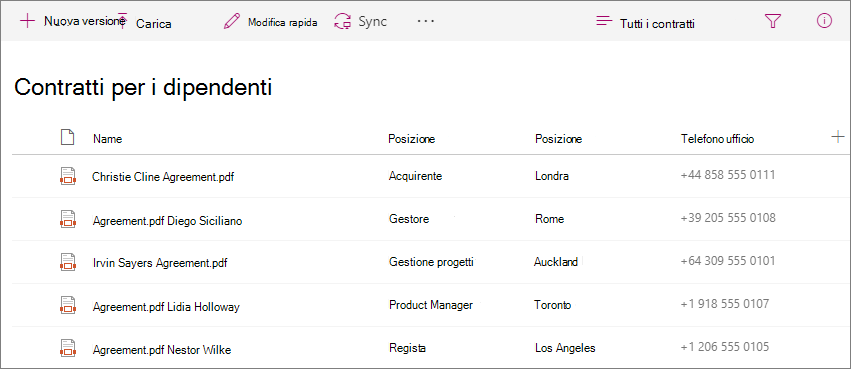Click the first Posizione column header
Screen dimensions: 851x369
[x=411, y=139]
